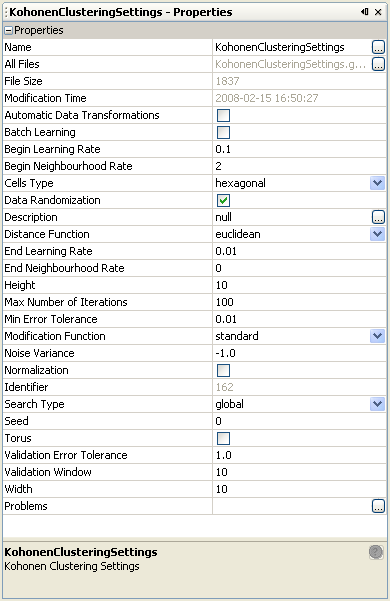Edit the Height value field
Screen dimensions: 390x601
300,285
